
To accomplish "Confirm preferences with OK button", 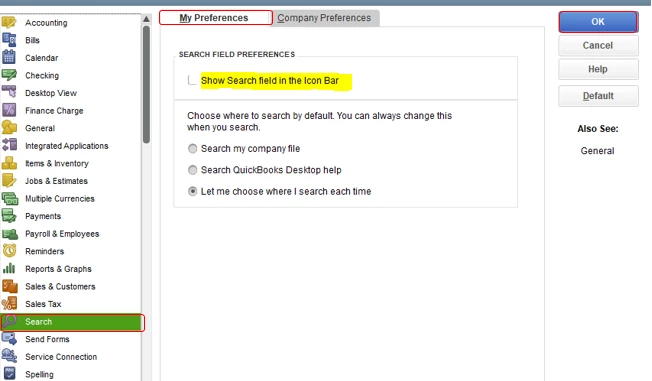I will pyautogui.click(x=598, y=22).
